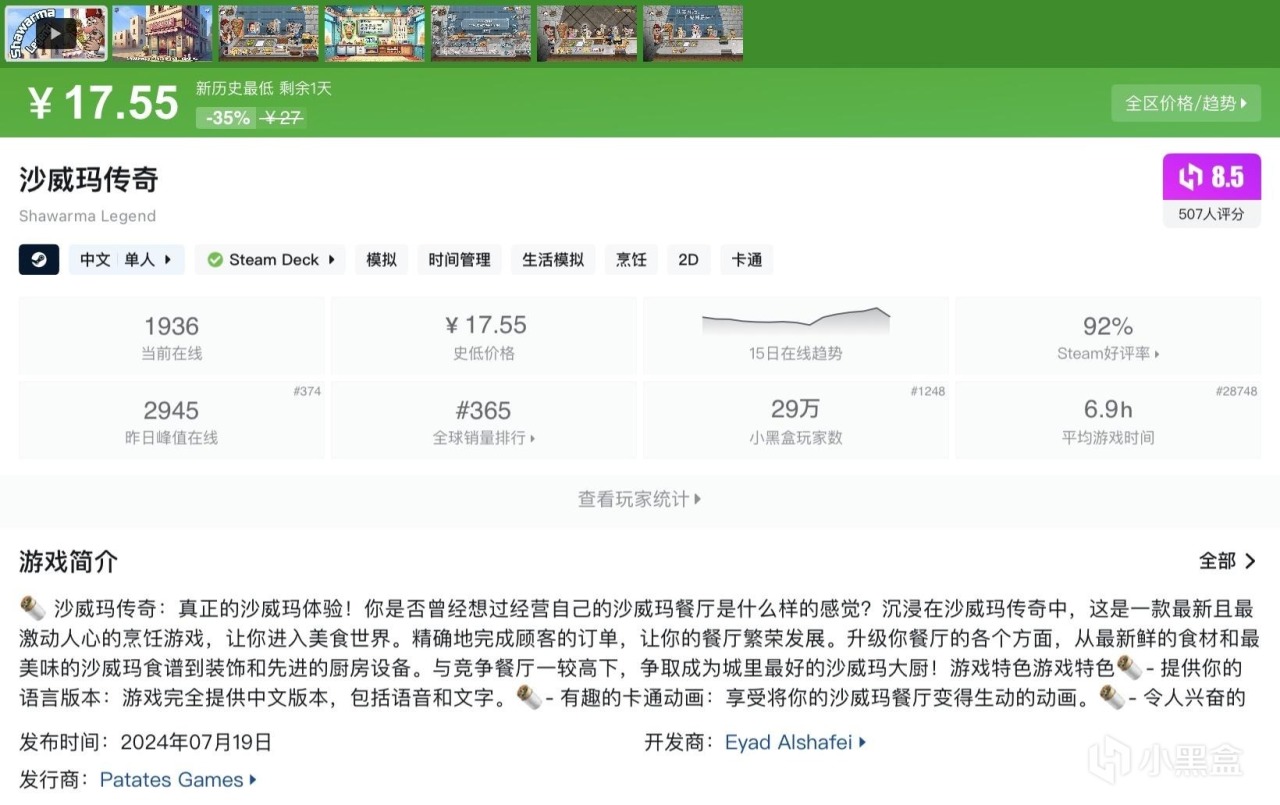The height and width of the screenshot is (805, 1280).
Task: Open the 全球销量排行 ranking
Action: coord(484,420)
